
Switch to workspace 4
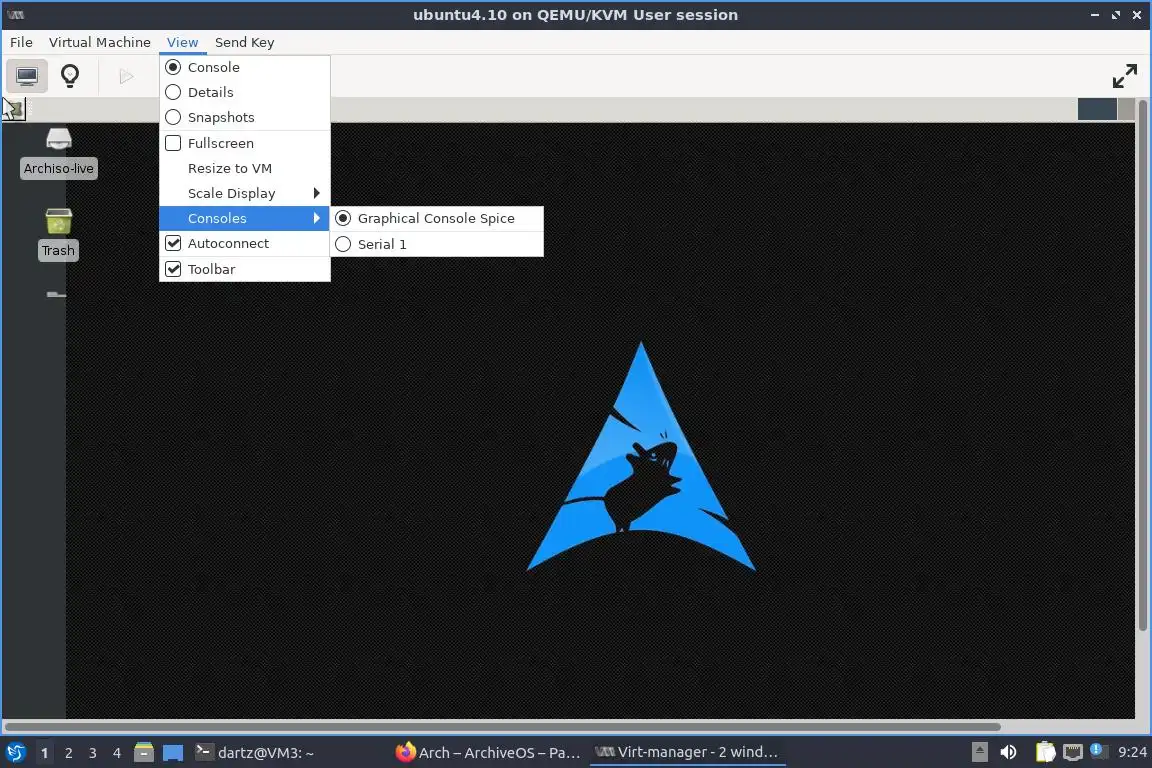point(117,753)
